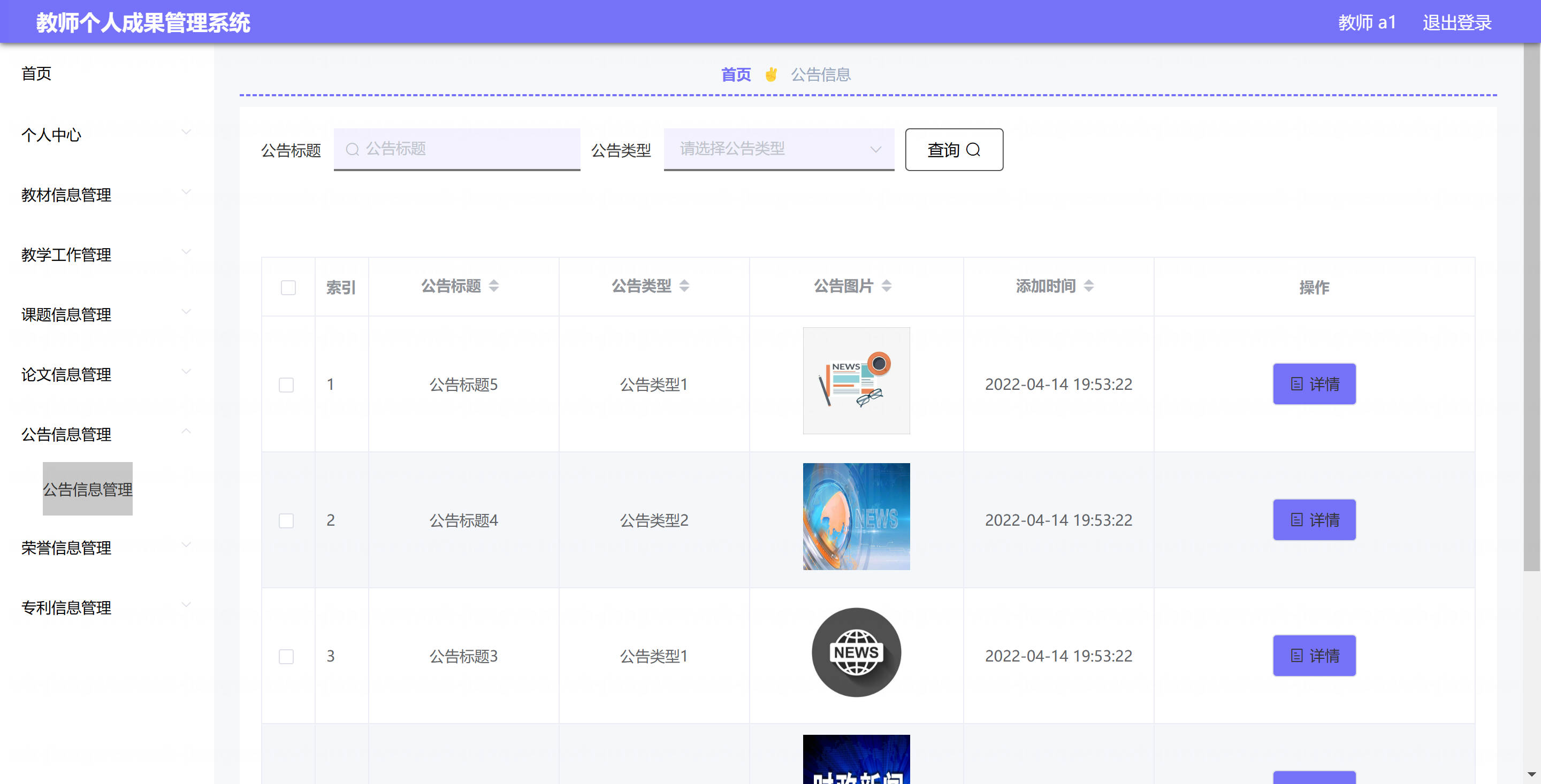1541x784 pixels.
Task: Click the 添加时间 cell of 公告标题5
Action: (1058, 384)
